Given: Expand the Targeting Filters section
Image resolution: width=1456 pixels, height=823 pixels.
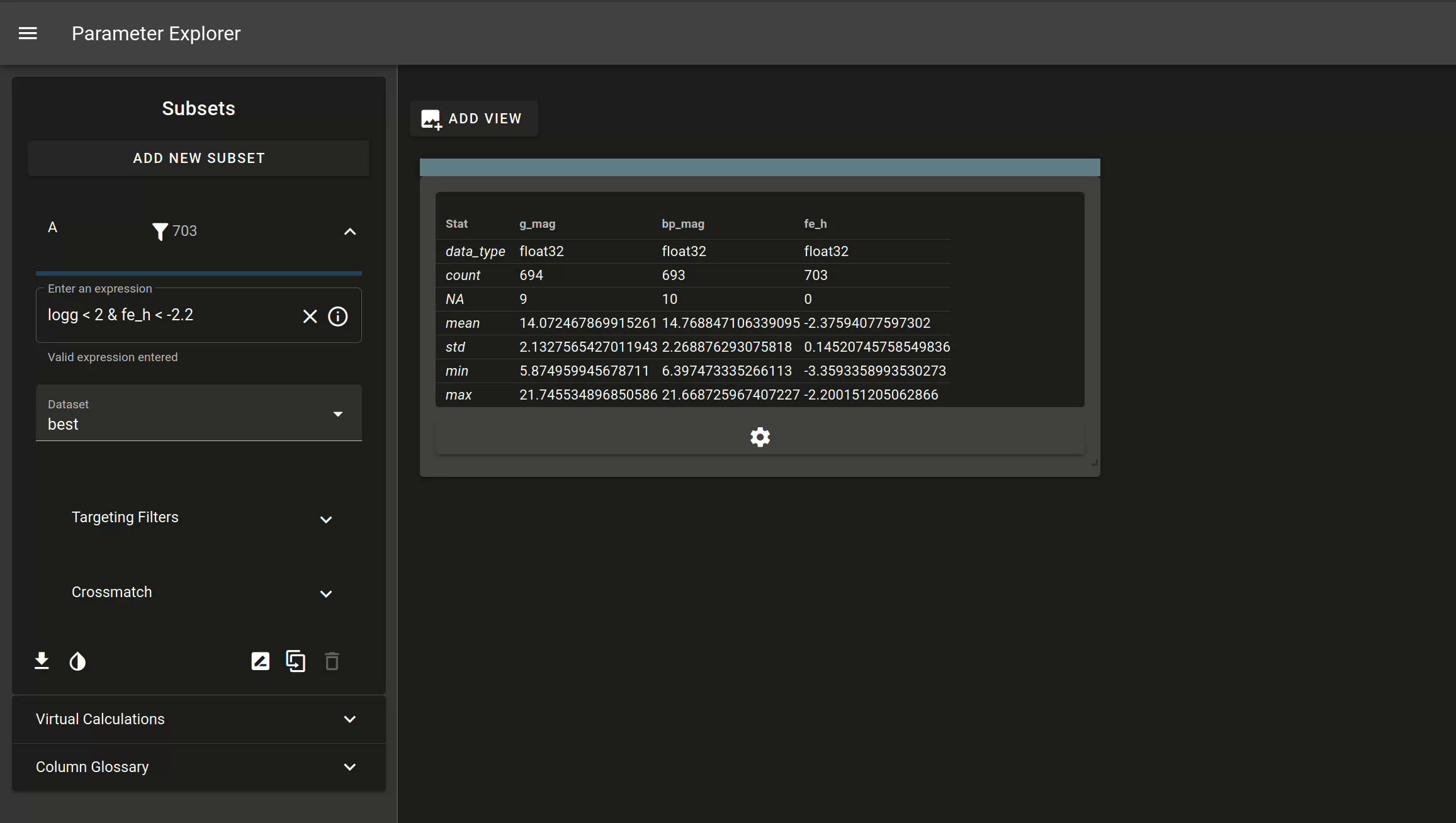Looking at the screenshot, I should pyautogui.click(x=199, y=518).
